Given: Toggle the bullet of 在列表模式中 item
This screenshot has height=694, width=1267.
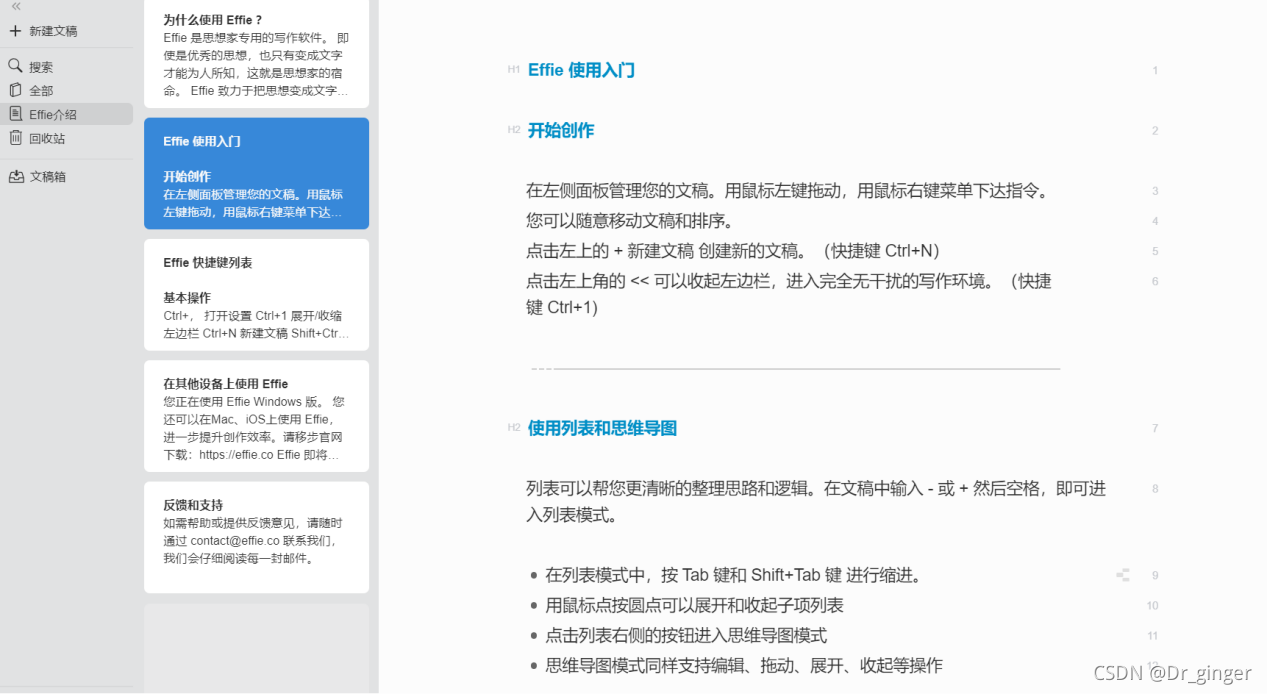Looking at the screenshot, I should 534,576.
